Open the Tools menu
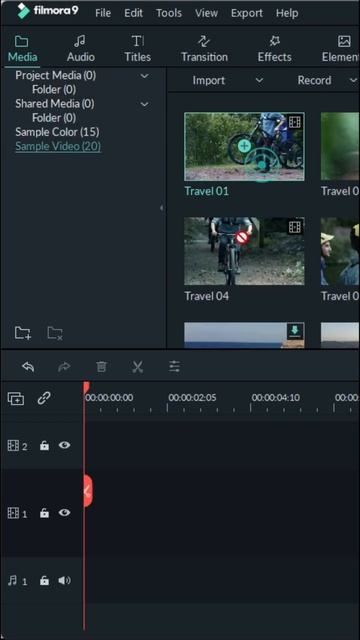 [169, 13]
